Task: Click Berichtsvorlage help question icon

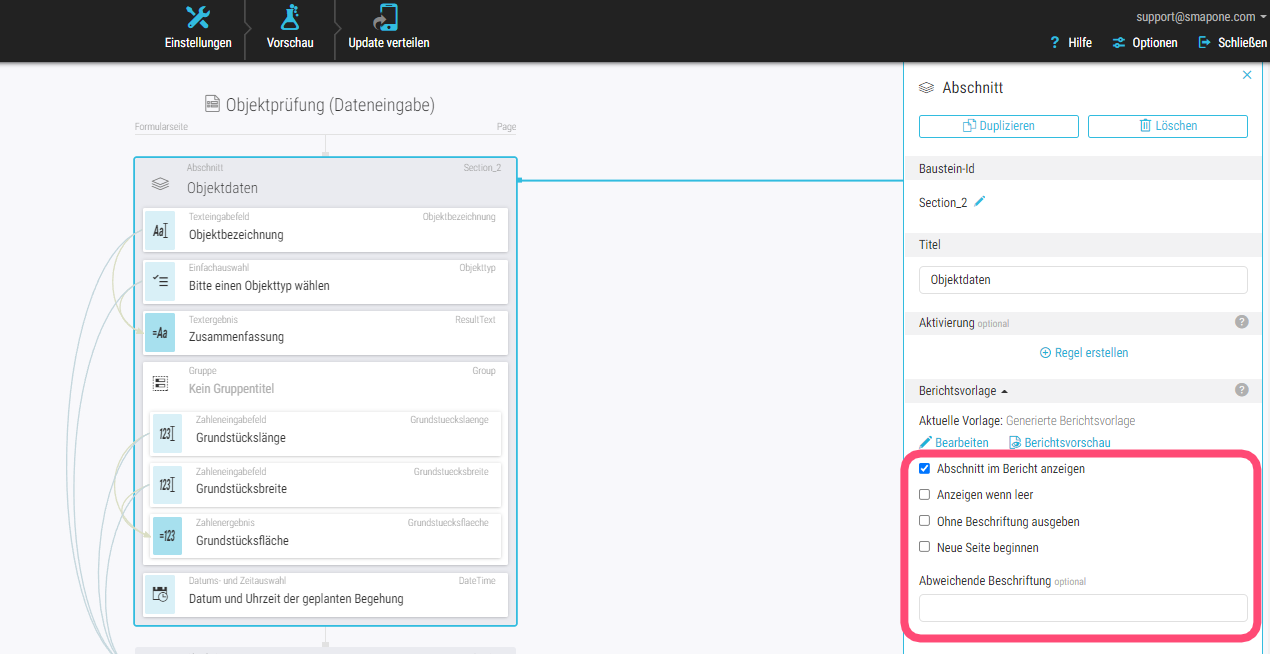Action: (x=1242, y=390)
